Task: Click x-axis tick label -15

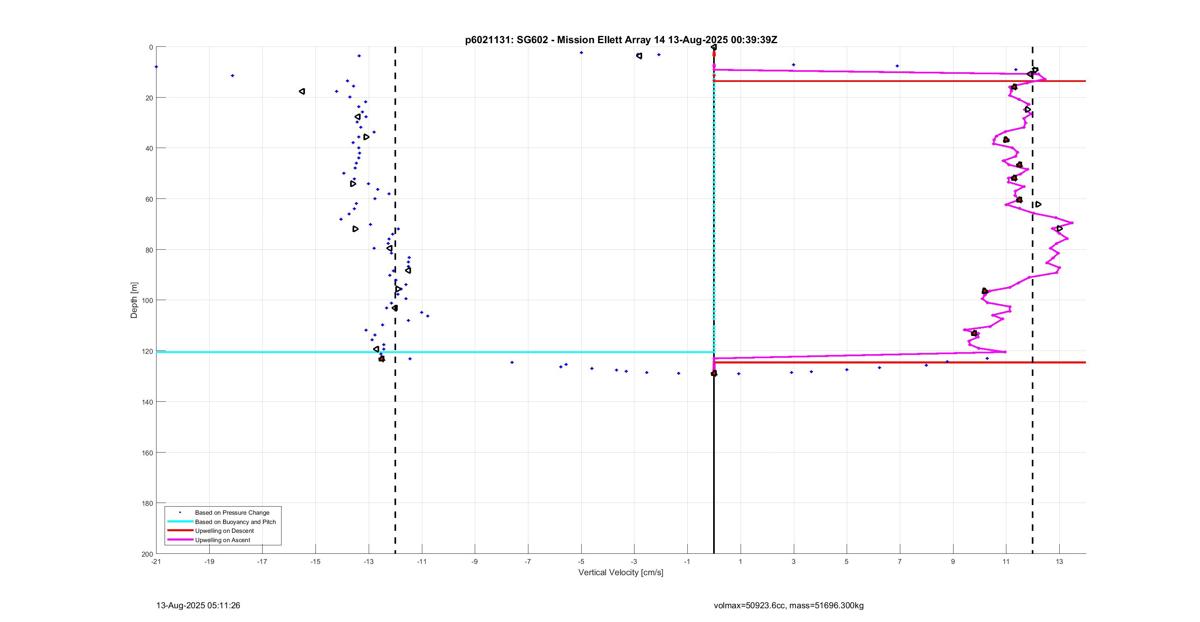Action: click(x=315, y=562)
